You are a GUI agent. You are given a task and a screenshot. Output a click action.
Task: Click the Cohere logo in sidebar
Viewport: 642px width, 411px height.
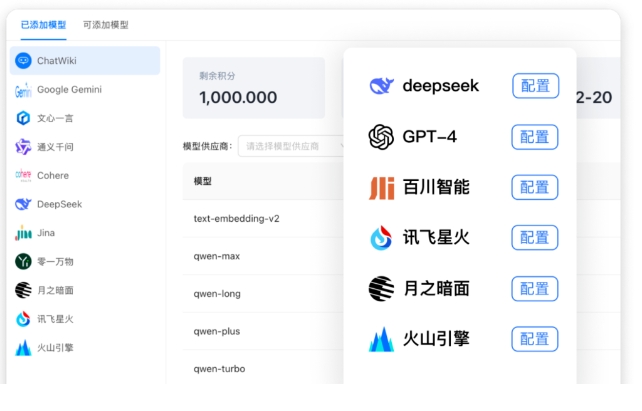(23, 175)
